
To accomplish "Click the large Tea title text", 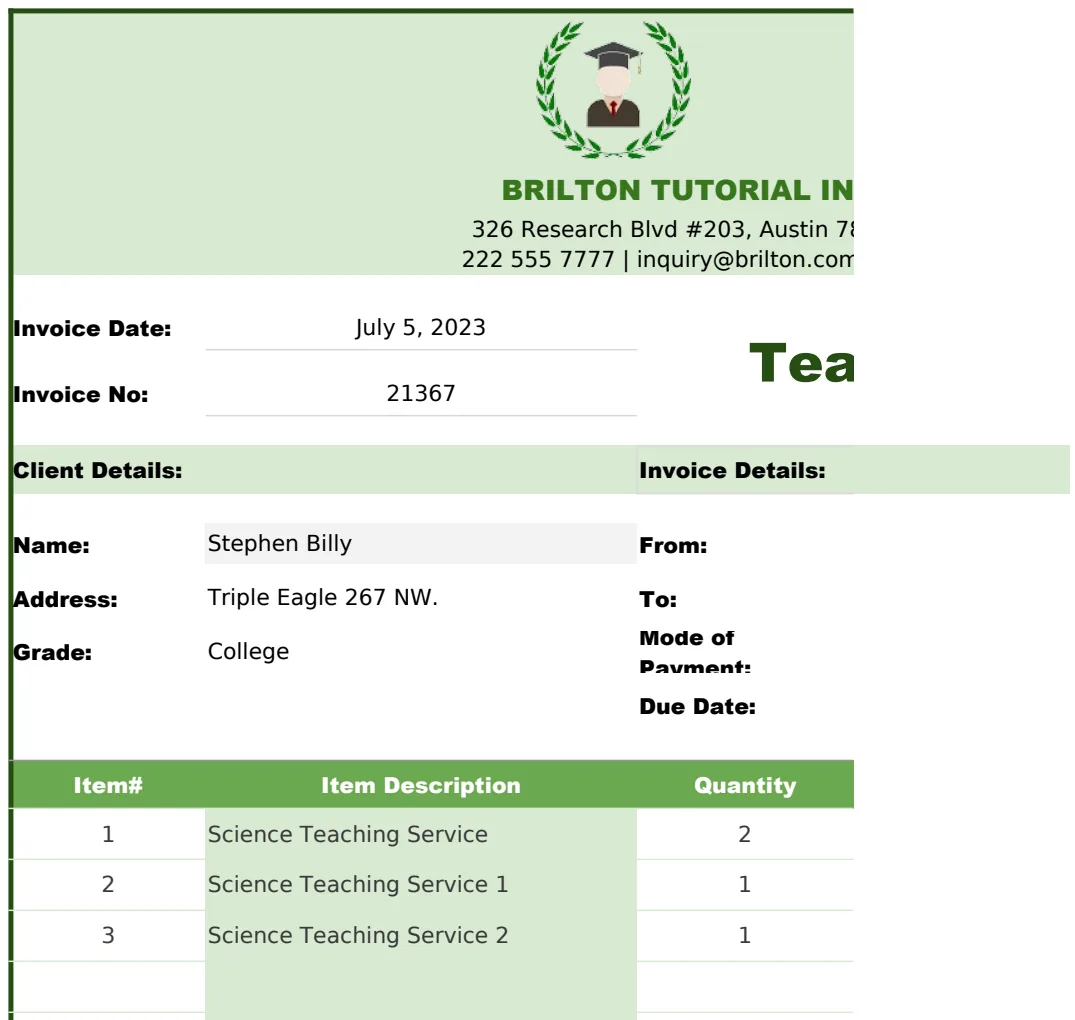I will [x=801, y=363].
